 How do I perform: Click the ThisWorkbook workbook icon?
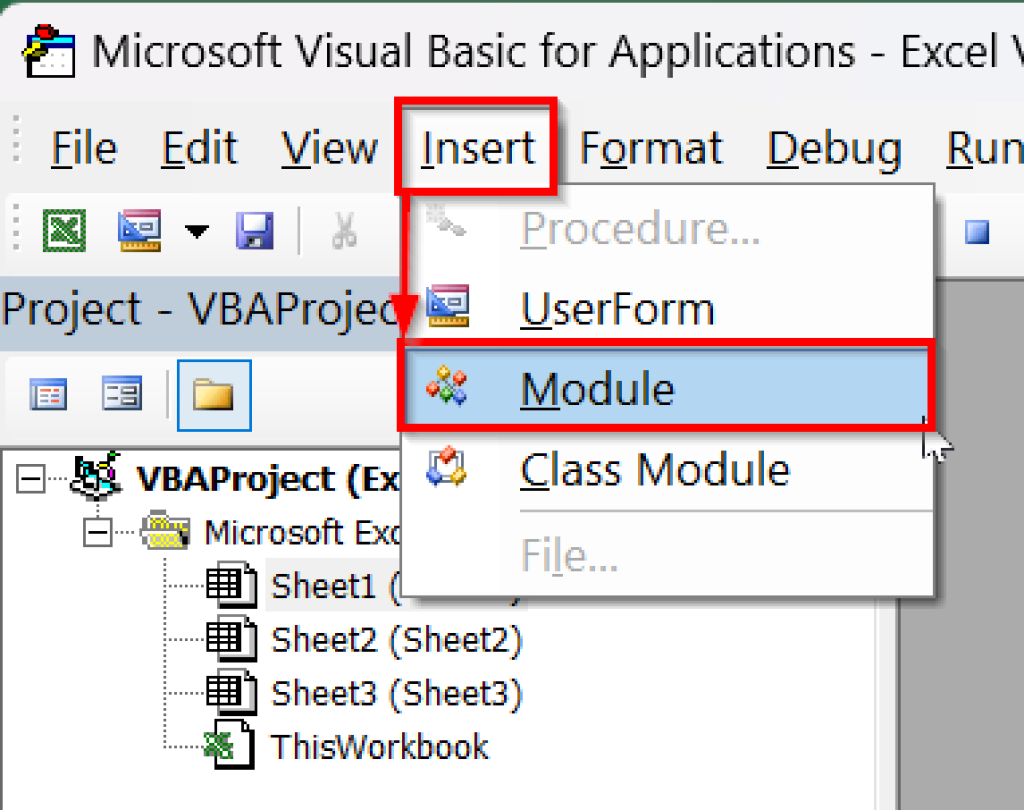tap(233, 746)
